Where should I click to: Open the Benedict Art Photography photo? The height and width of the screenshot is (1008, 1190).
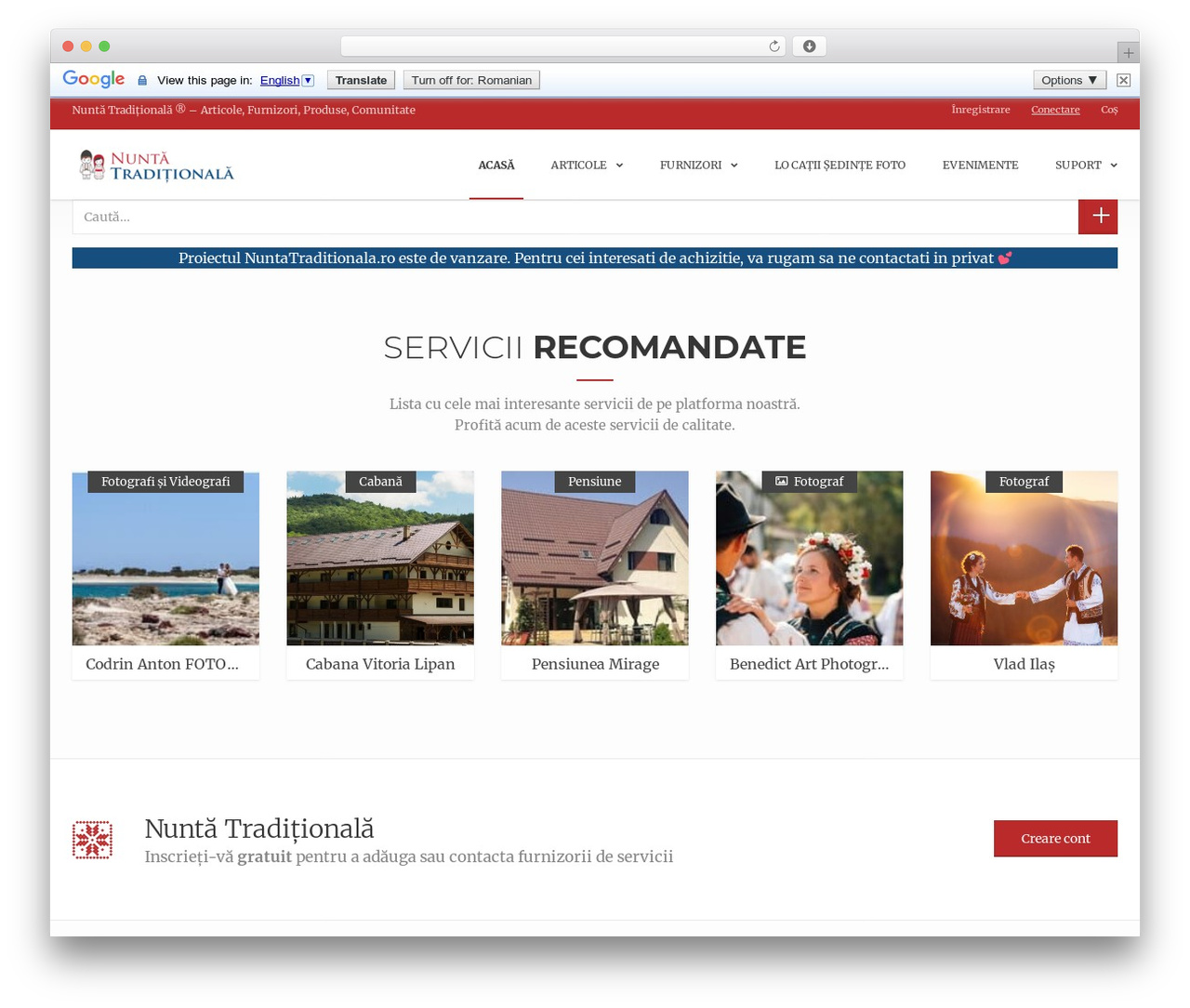tap(809, 558)
